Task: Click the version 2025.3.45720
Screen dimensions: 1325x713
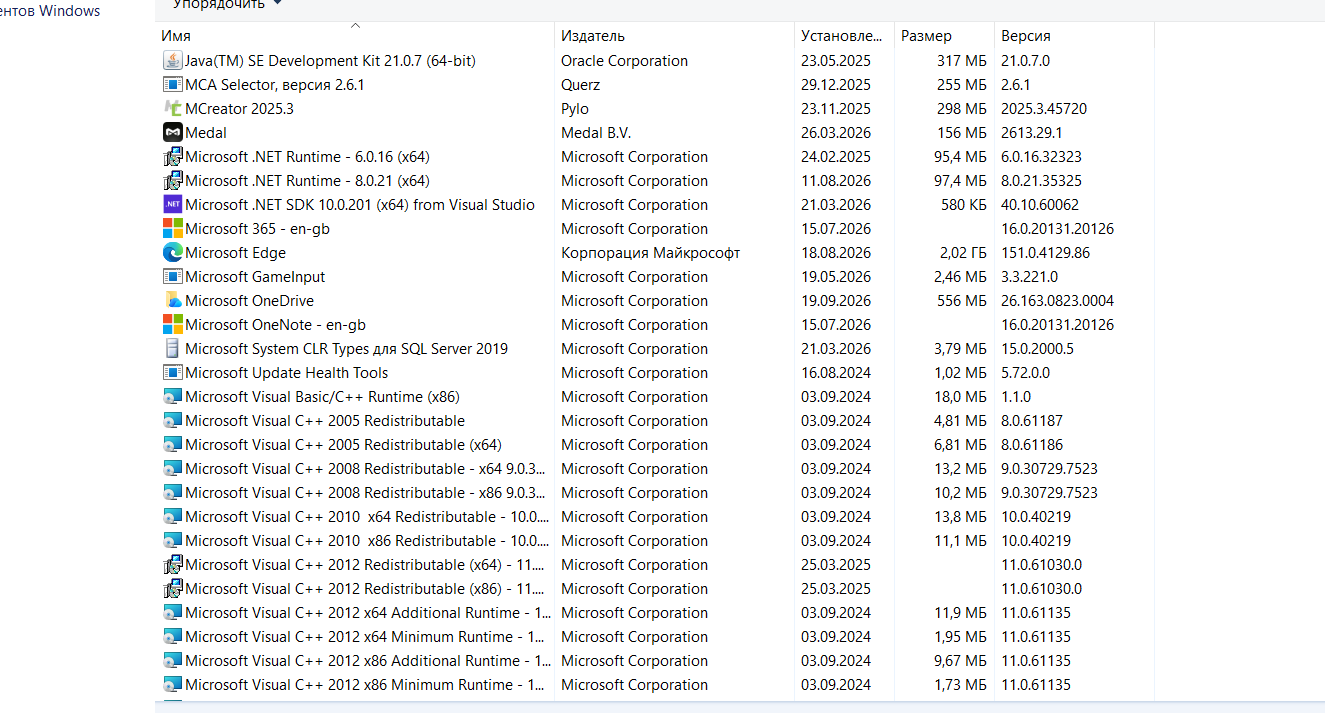Action: 1044,109
